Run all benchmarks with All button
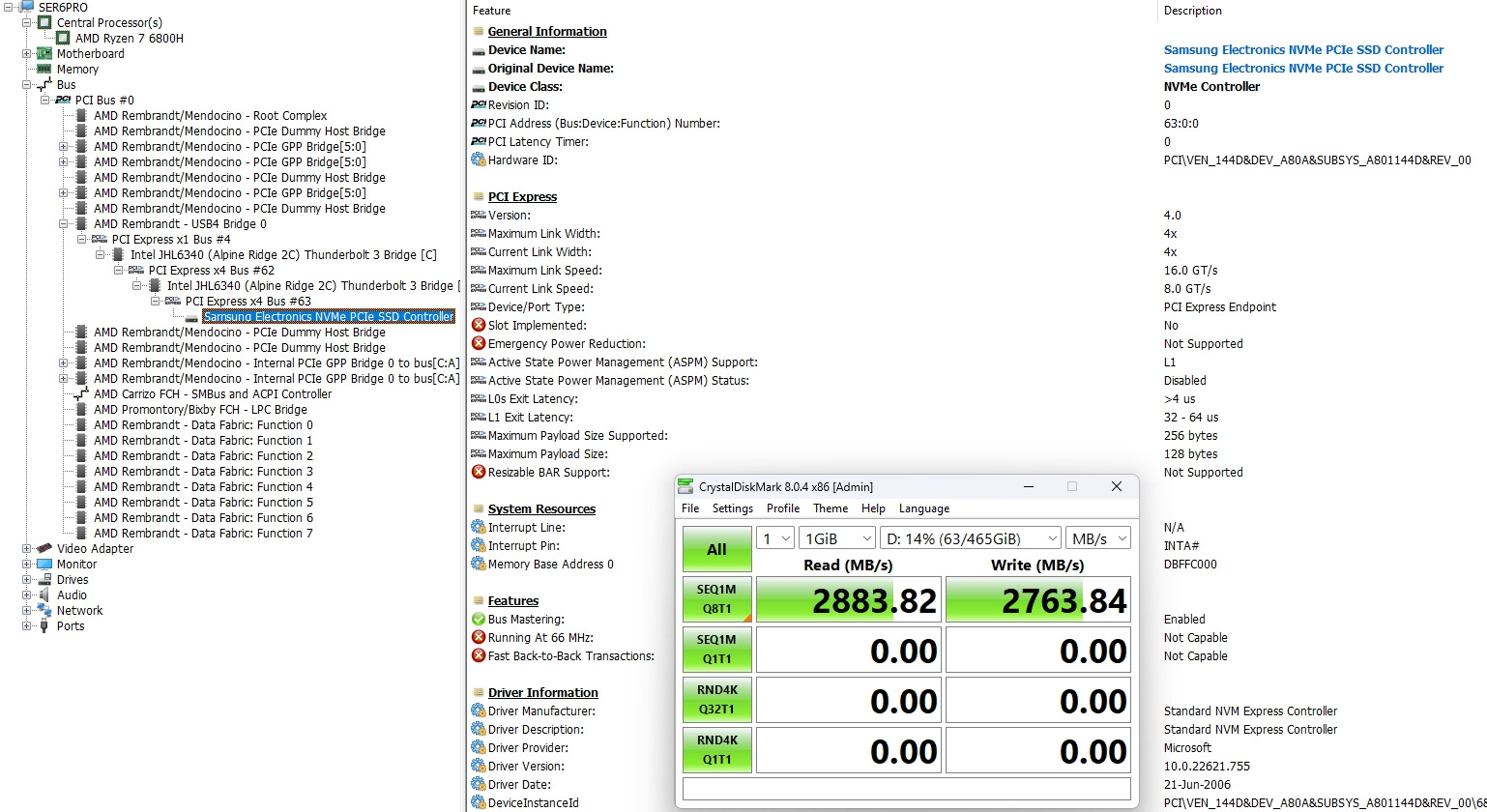The height and width of the screenshot is (812, 1487). coord(716,549)
